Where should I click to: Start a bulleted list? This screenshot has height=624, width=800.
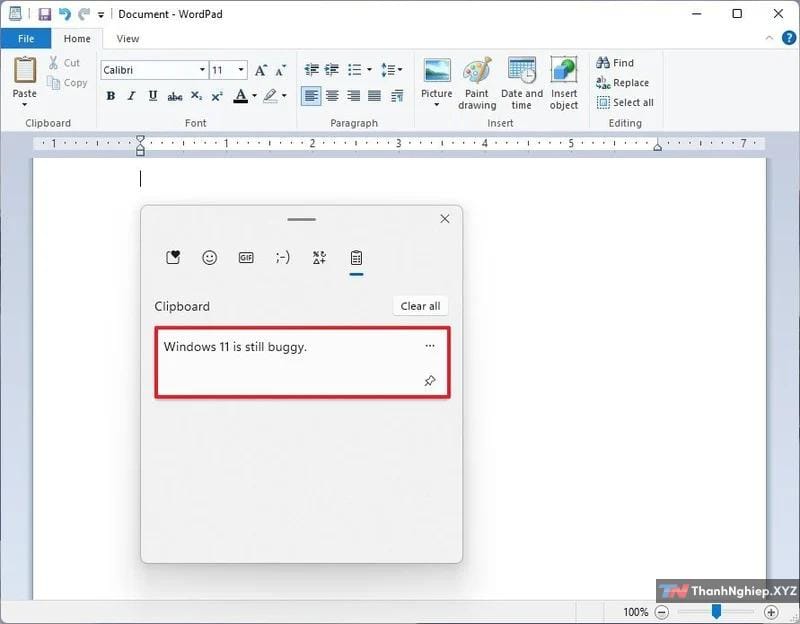(x=355, y=69)
